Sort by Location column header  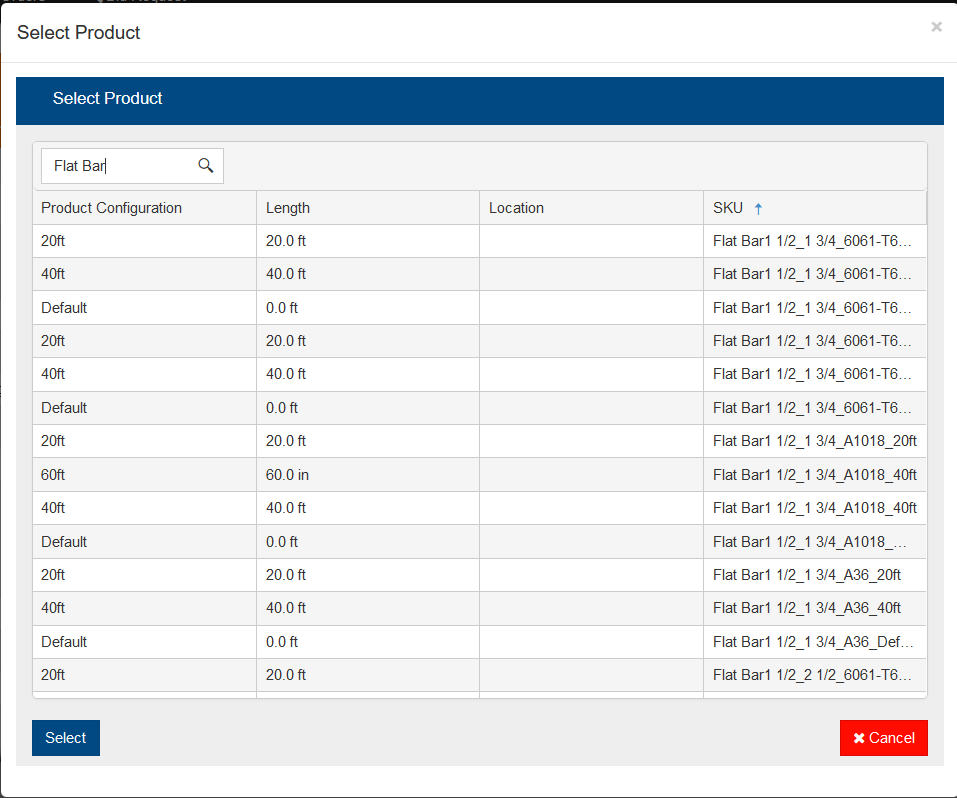516,208
